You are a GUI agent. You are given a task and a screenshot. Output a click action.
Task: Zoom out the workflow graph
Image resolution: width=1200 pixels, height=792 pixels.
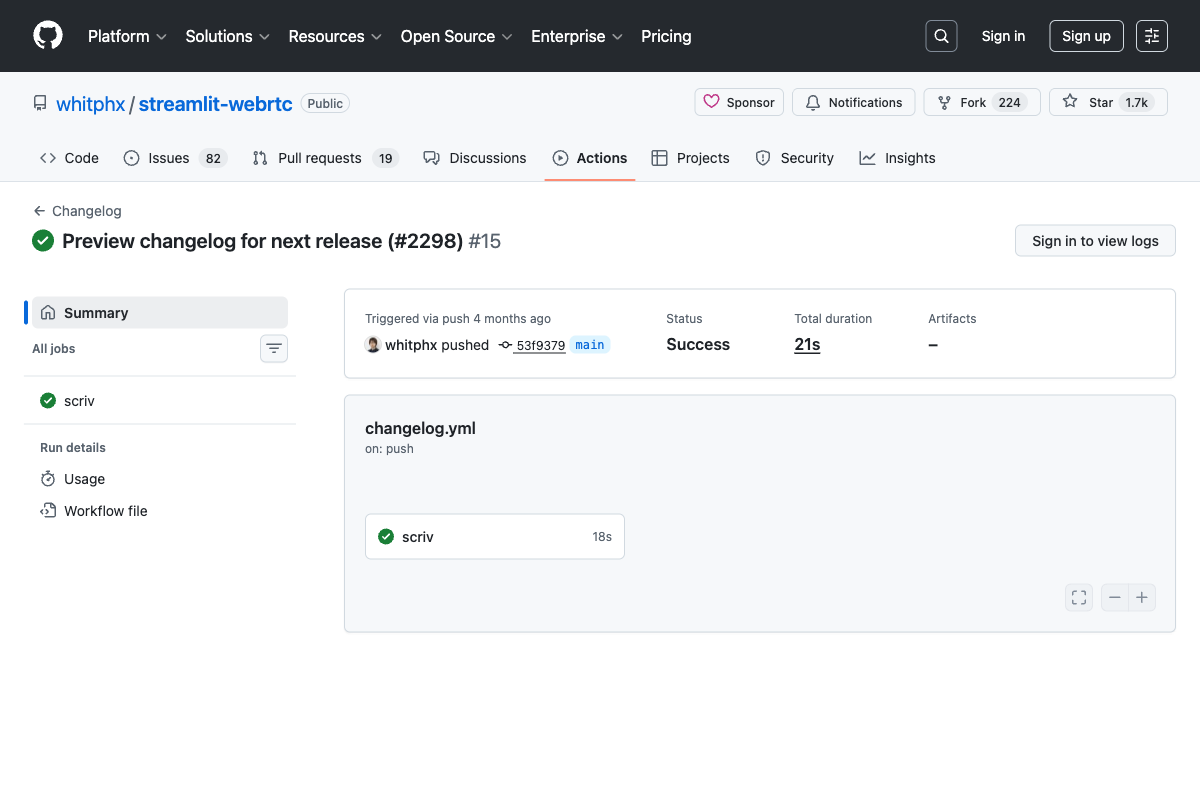coord(1115,598)
